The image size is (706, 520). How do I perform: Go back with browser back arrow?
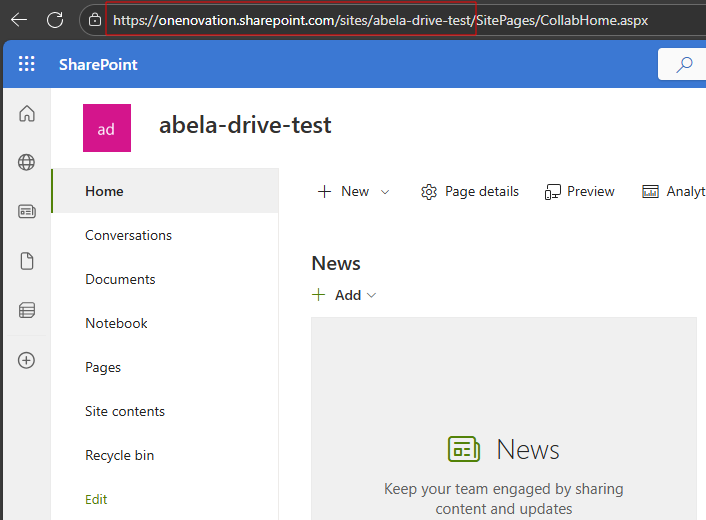[19, 20]
